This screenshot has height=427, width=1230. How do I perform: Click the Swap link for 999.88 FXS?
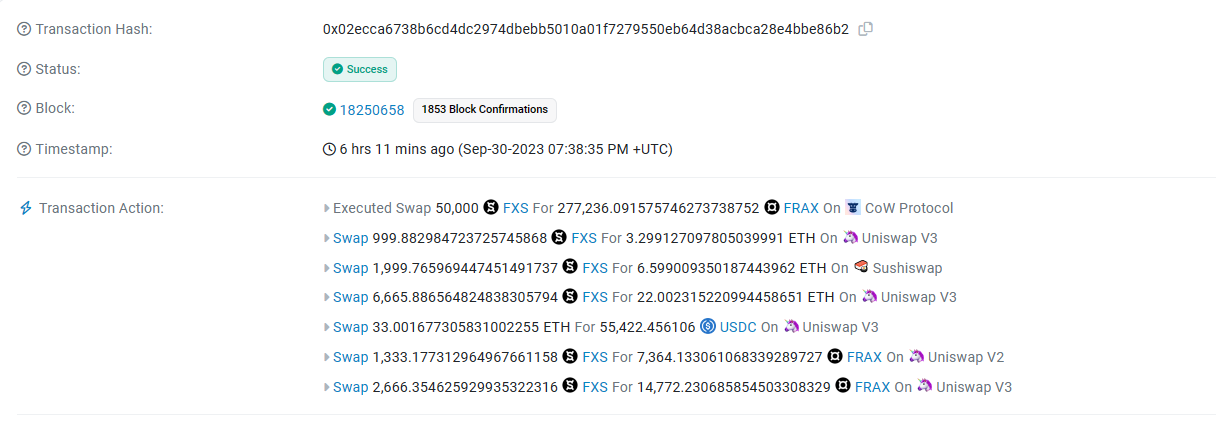(350, 238)
